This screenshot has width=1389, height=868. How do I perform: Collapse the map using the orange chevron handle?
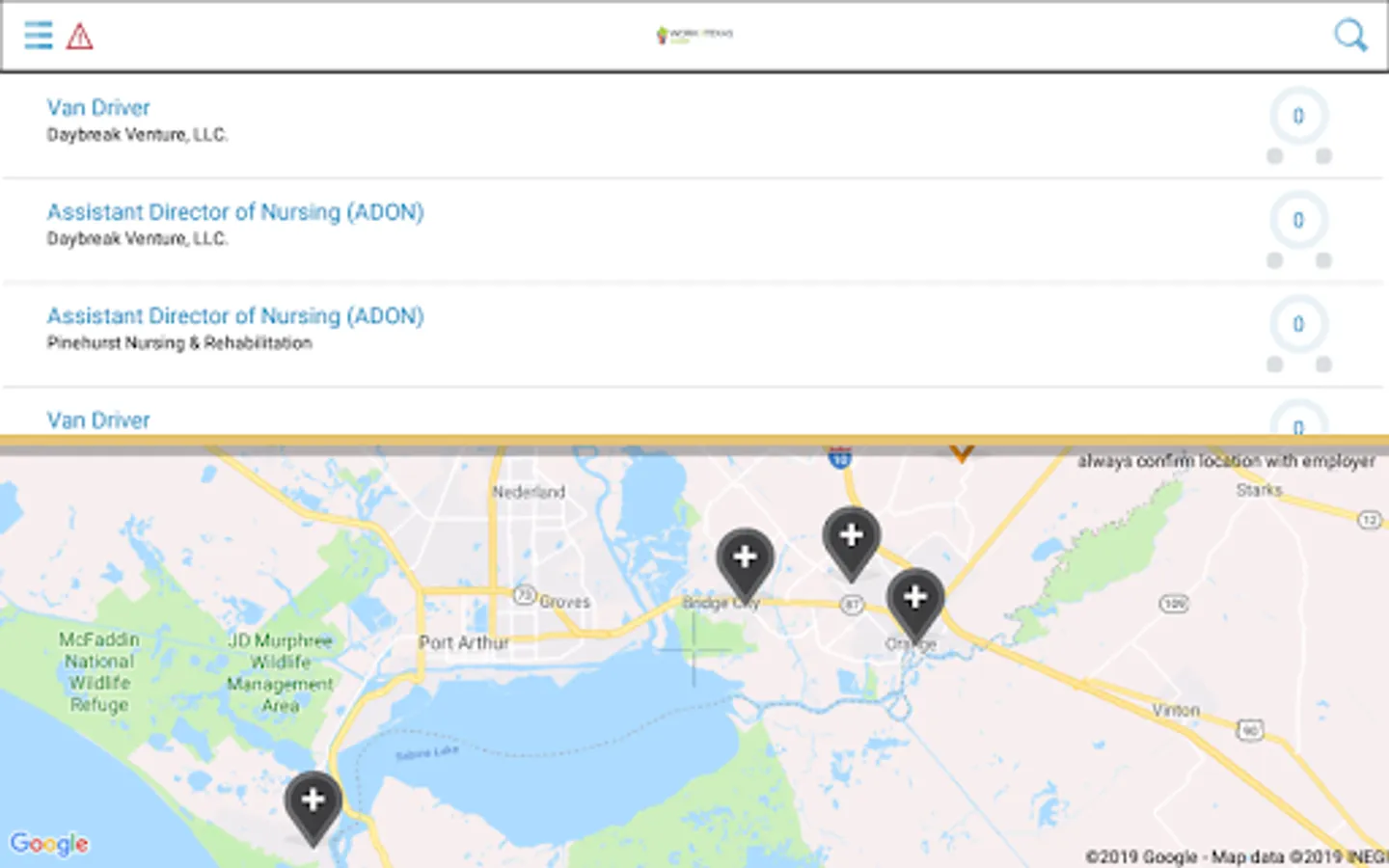[962, 452]
